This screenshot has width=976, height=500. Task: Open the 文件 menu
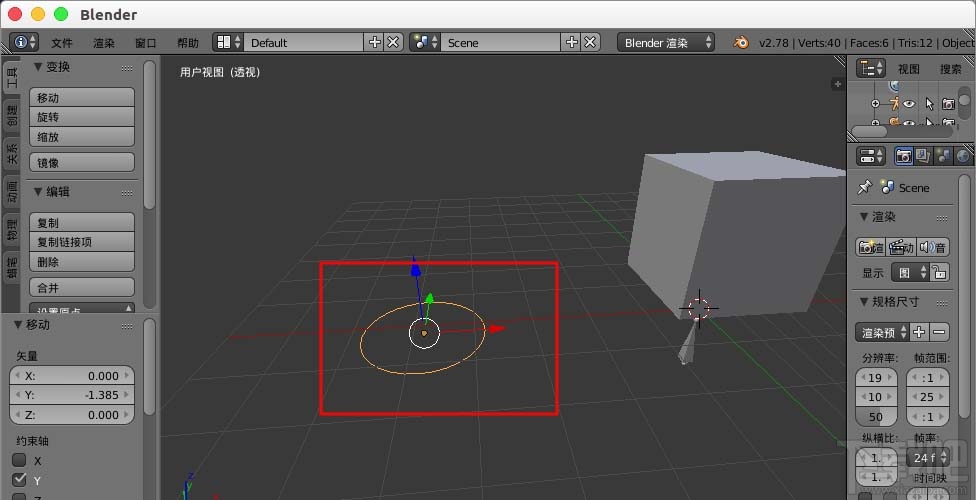coord(62,43)
